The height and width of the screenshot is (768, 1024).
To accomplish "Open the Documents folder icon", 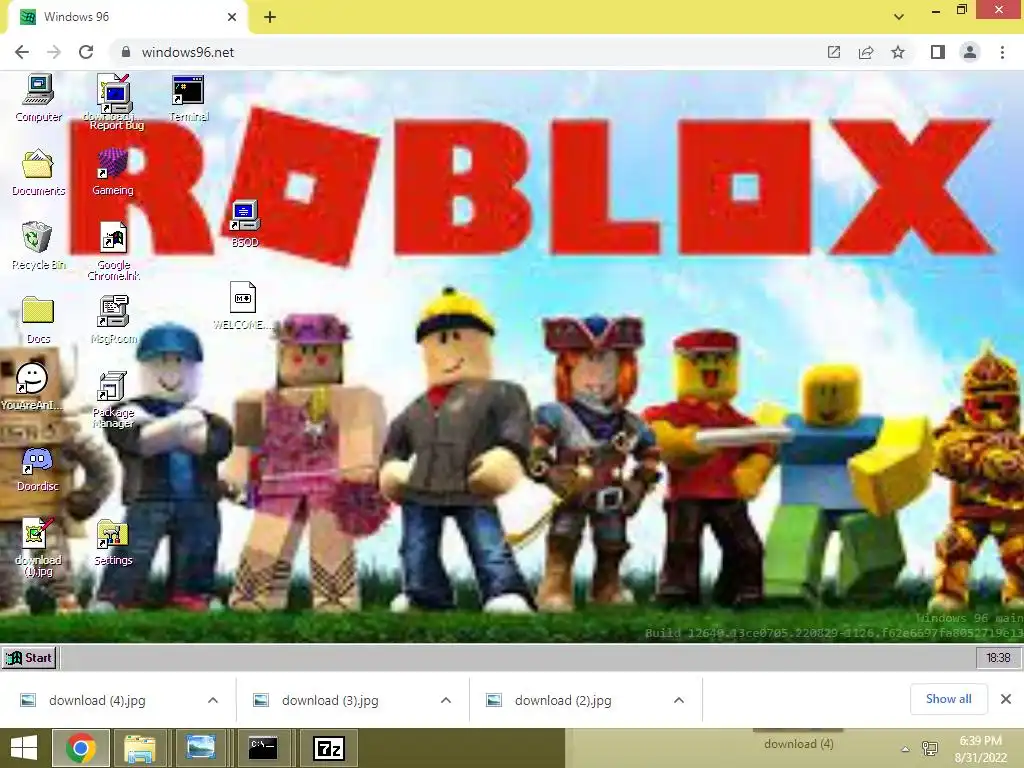I will [x=39, y=172].
